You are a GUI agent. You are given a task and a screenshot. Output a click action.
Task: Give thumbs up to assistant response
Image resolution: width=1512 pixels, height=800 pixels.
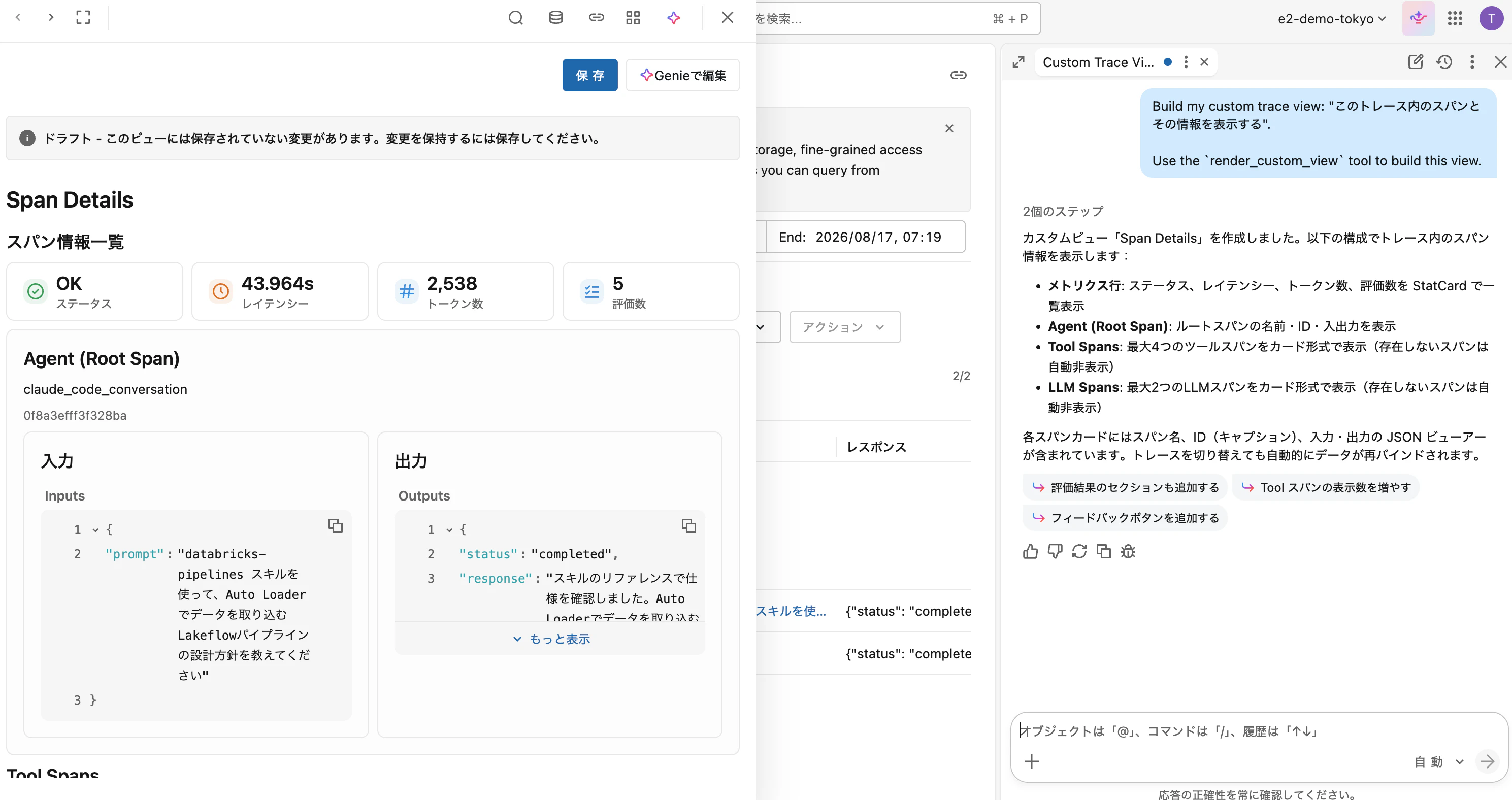coord(1030,552)
